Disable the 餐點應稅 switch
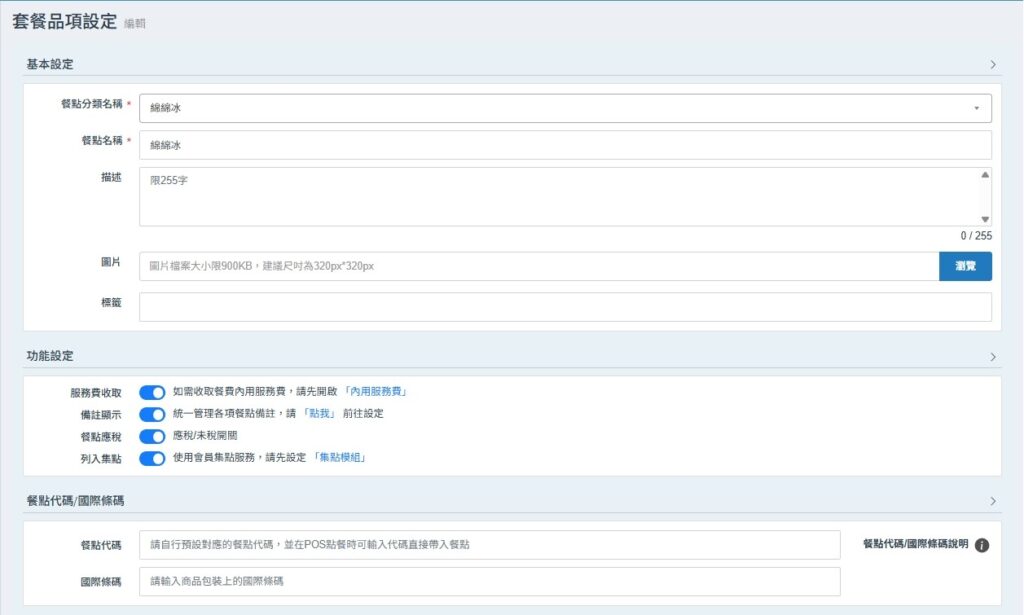The image size is (1024, 615). [152, 436]
